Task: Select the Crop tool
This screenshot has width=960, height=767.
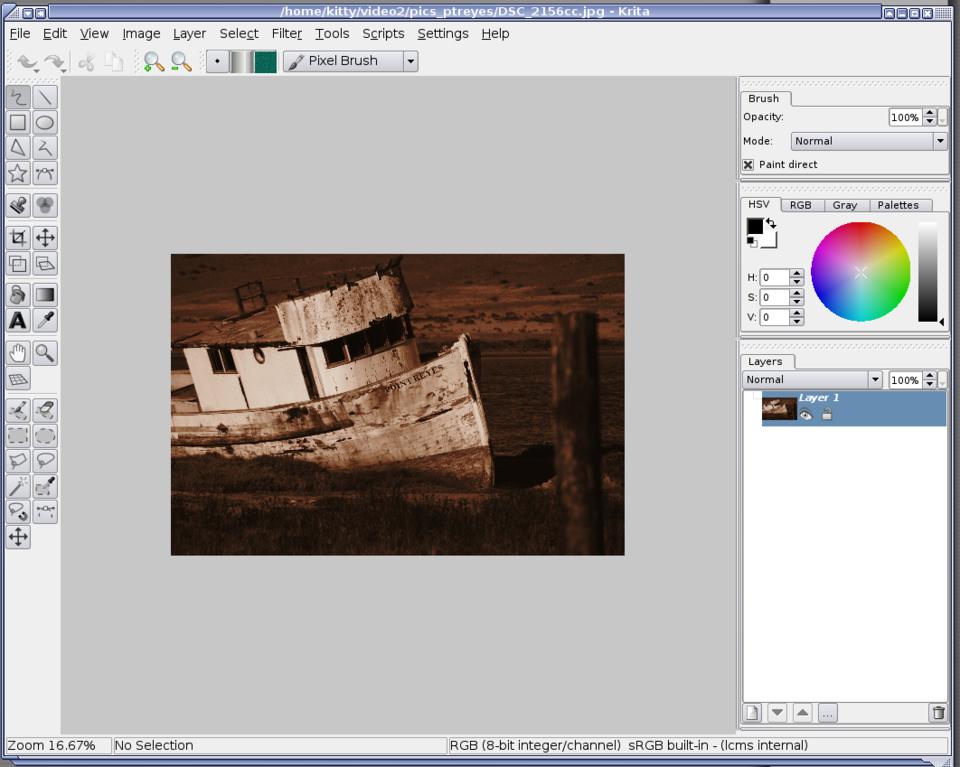Action: (x=18, y=238)
